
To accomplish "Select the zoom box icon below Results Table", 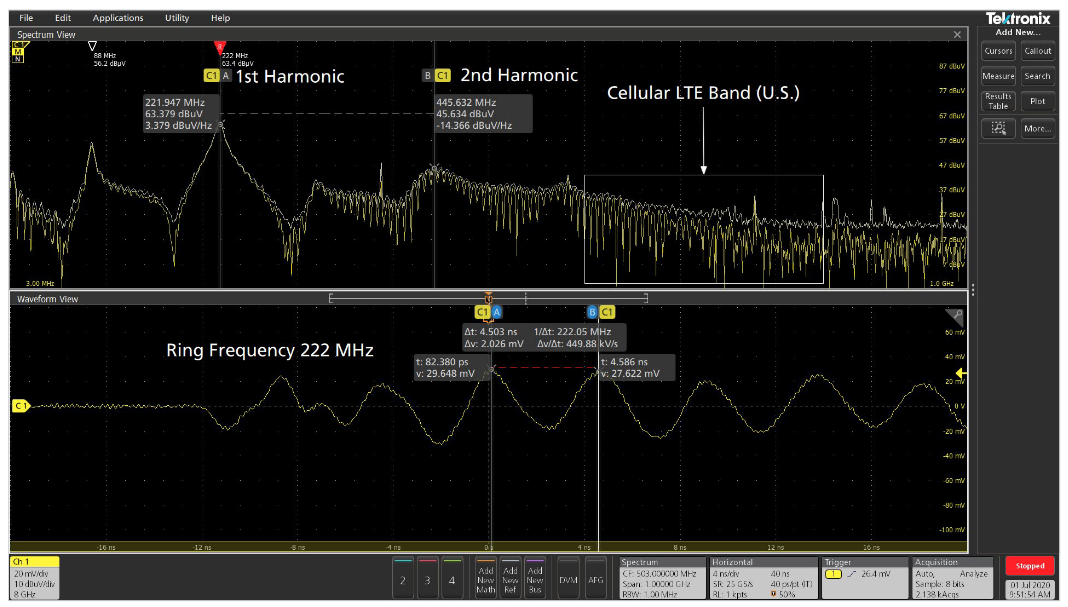I will 997,128.
